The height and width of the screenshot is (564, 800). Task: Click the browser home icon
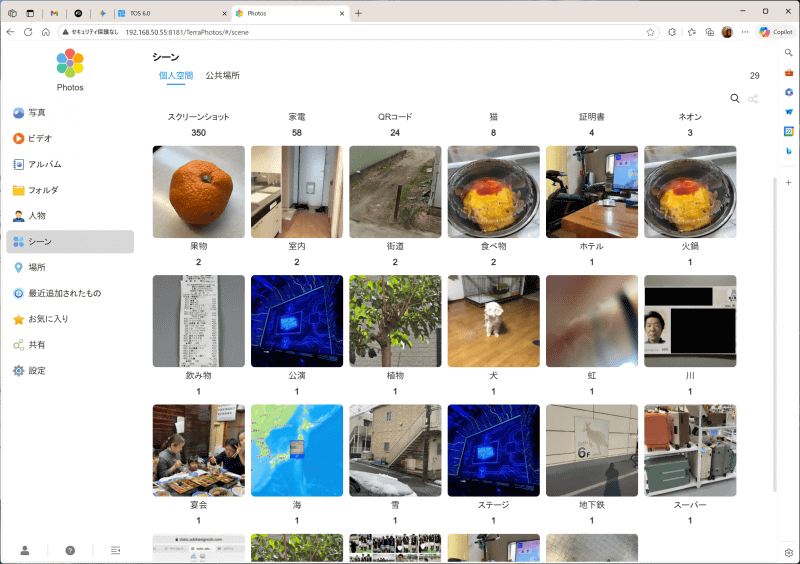coord(46,32)
